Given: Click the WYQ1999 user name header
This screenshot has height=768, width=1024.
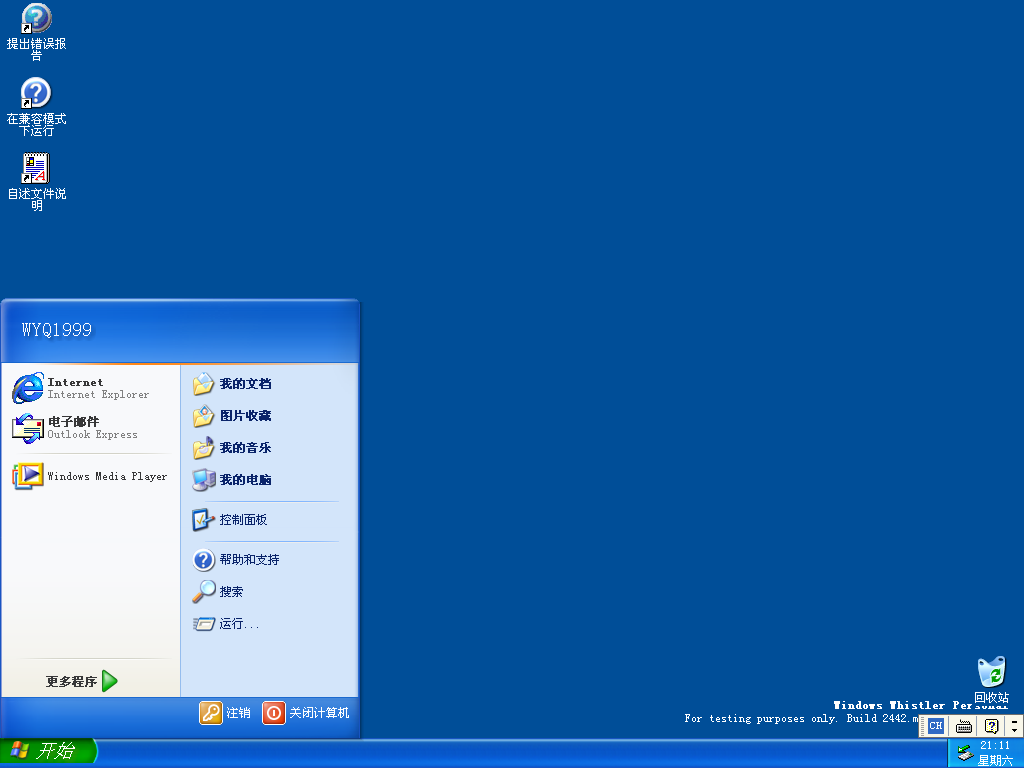Looking at the screenshot, I should pos(57,329).
